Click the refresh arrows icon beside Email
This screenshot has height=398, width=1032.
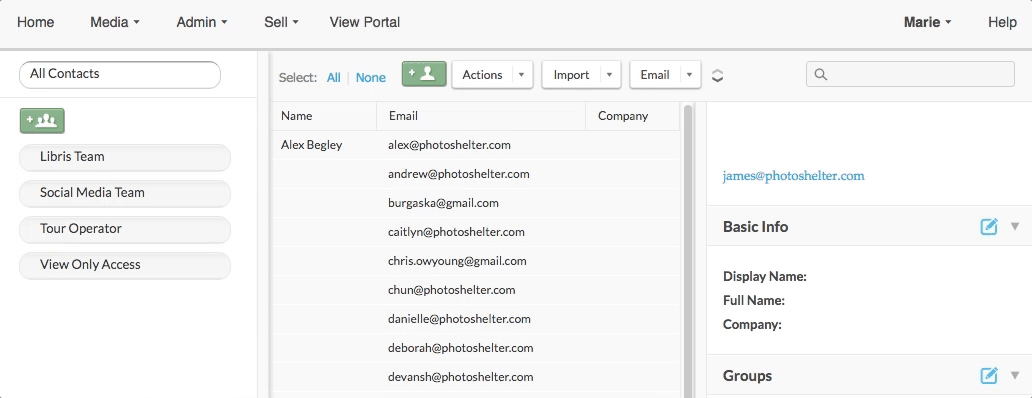click(718, 76)
